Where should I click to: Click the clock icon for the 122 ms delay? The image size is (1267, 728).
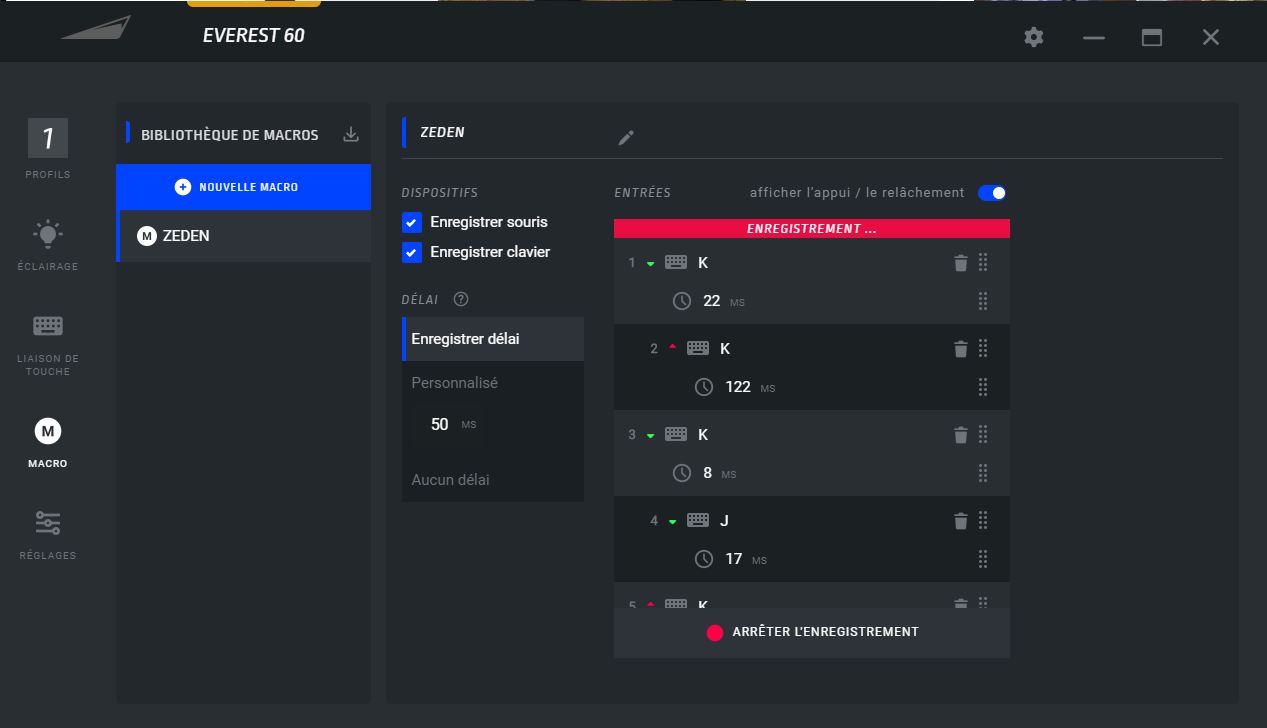(704, 387)
